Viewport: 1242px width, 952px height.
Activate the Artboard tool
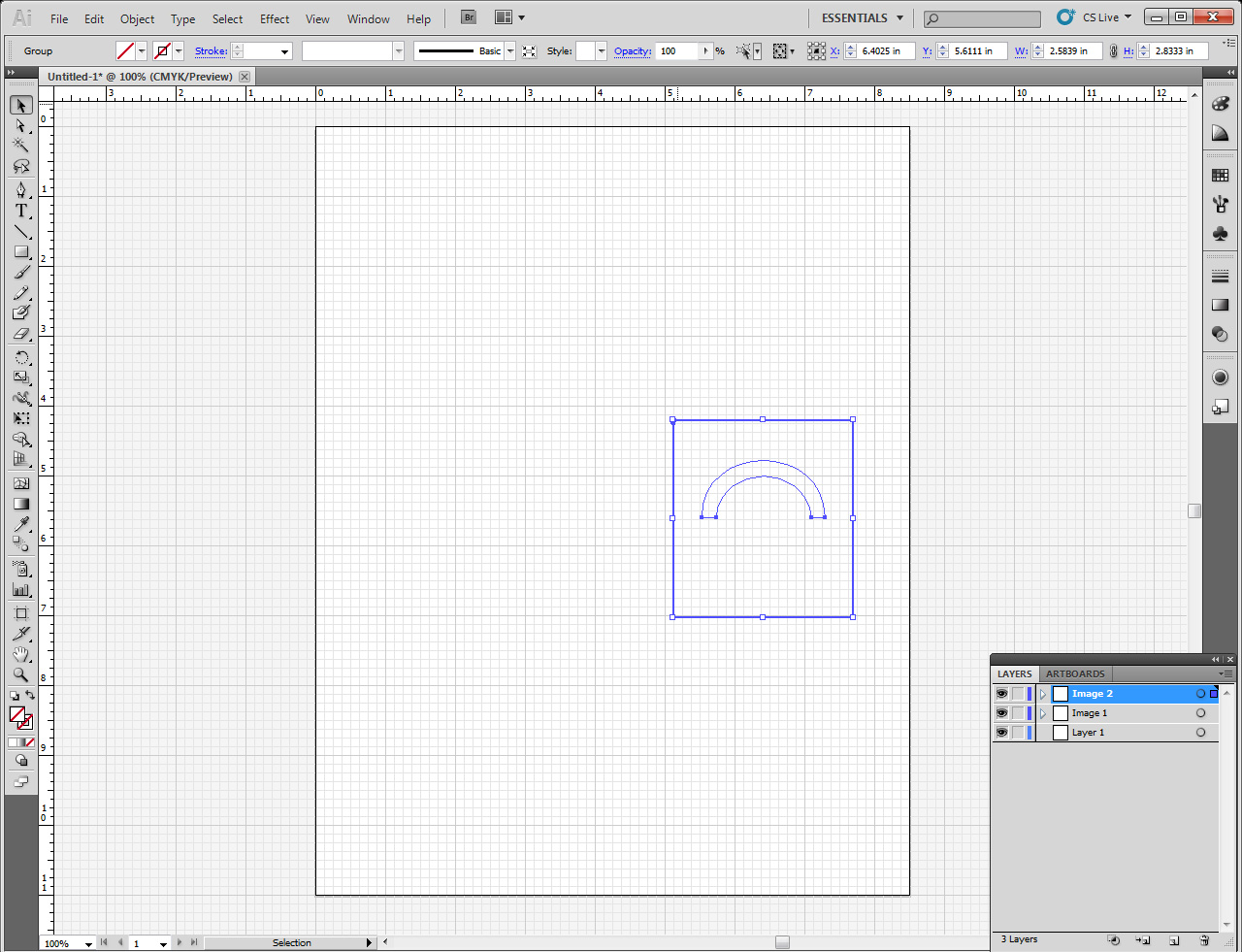click(21, 613)
